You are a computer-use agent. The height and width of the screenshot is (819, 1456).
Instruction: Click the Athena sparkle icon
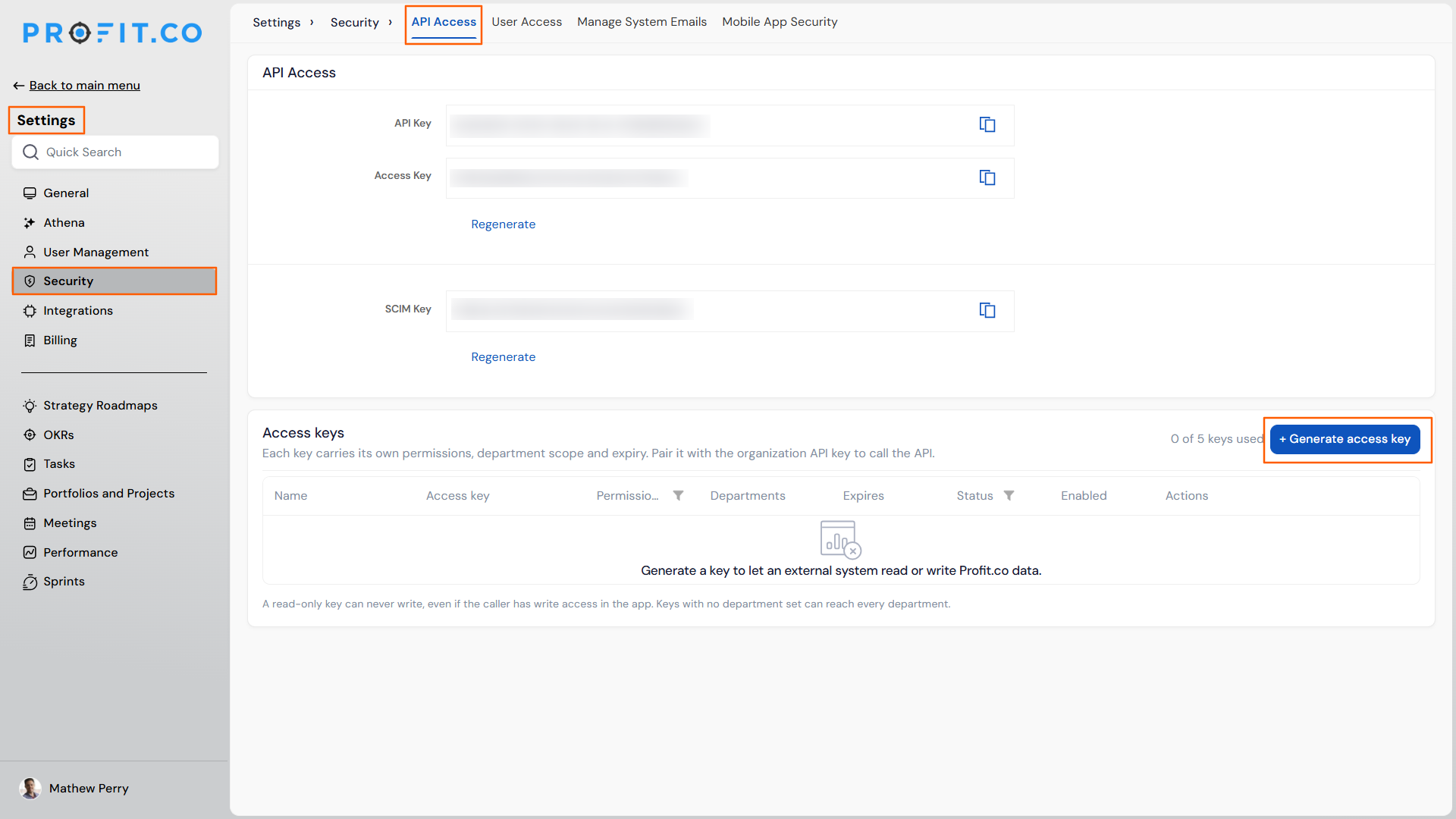(30, 223)
